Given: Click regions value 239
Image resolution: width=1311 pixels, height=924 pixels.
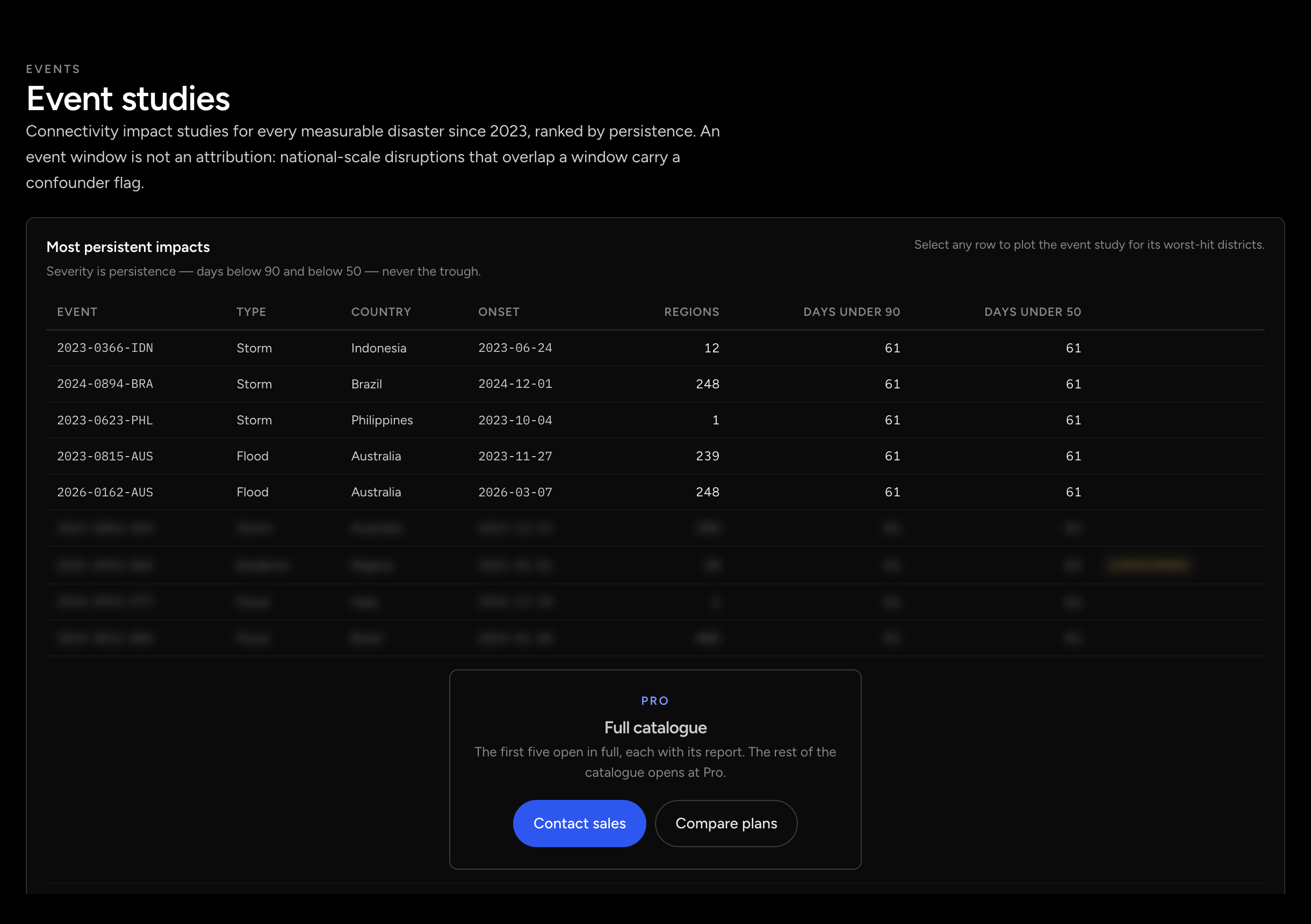Looking at the screenshot, I should 708,456.
